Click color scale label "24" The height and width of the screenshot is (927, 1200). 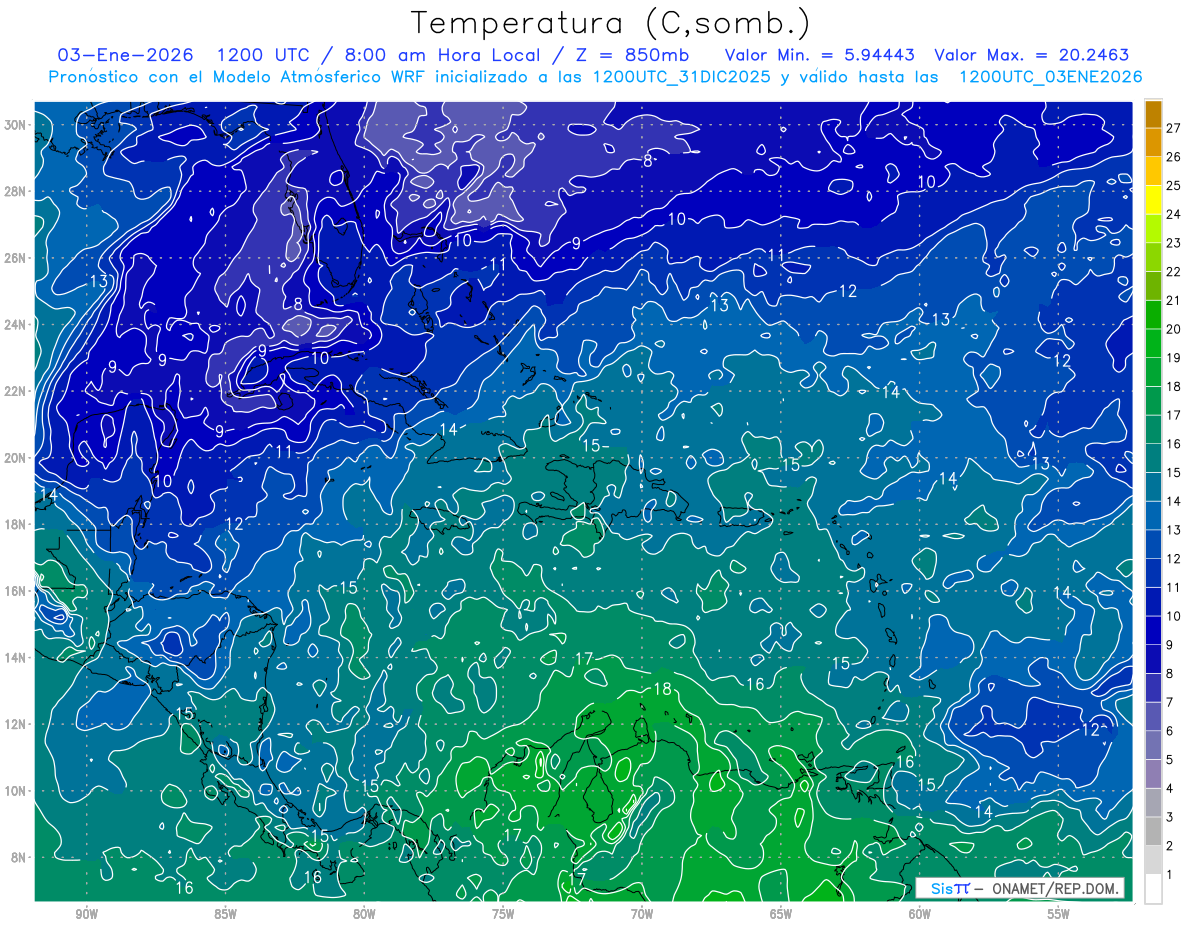click(x=1173, y=214)
